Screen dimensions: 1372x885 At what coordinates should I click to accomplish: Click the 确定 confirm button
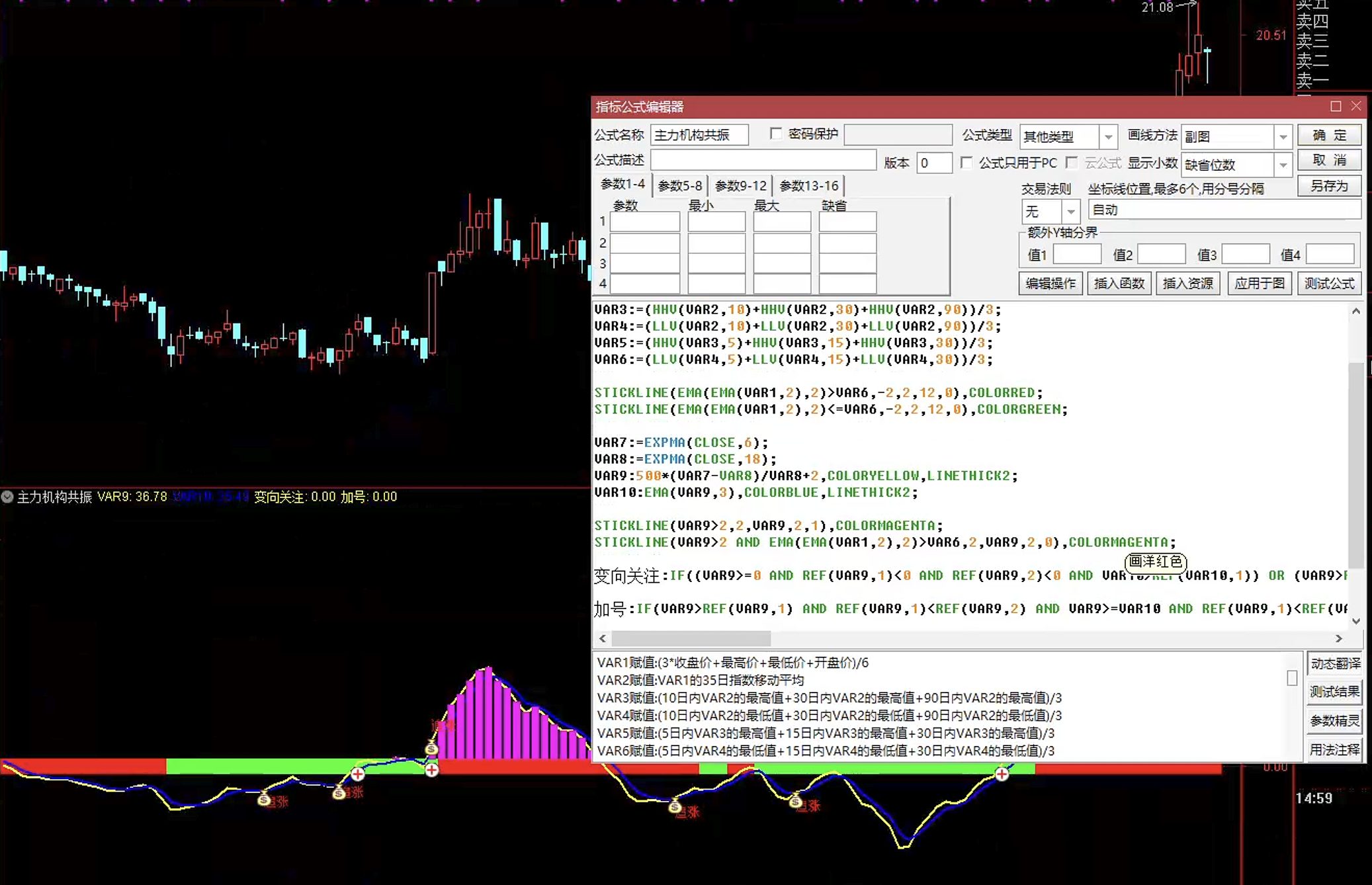(x=1329, y=135)
